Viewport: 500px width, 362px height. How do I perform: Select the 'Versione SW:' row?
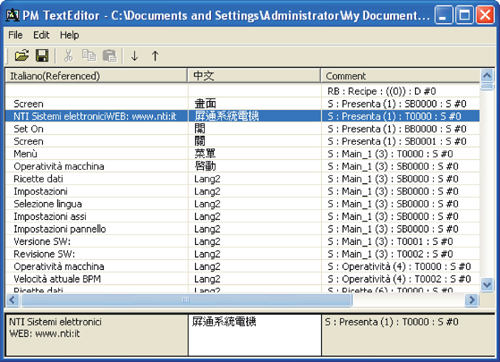click(x=243, y=241)
